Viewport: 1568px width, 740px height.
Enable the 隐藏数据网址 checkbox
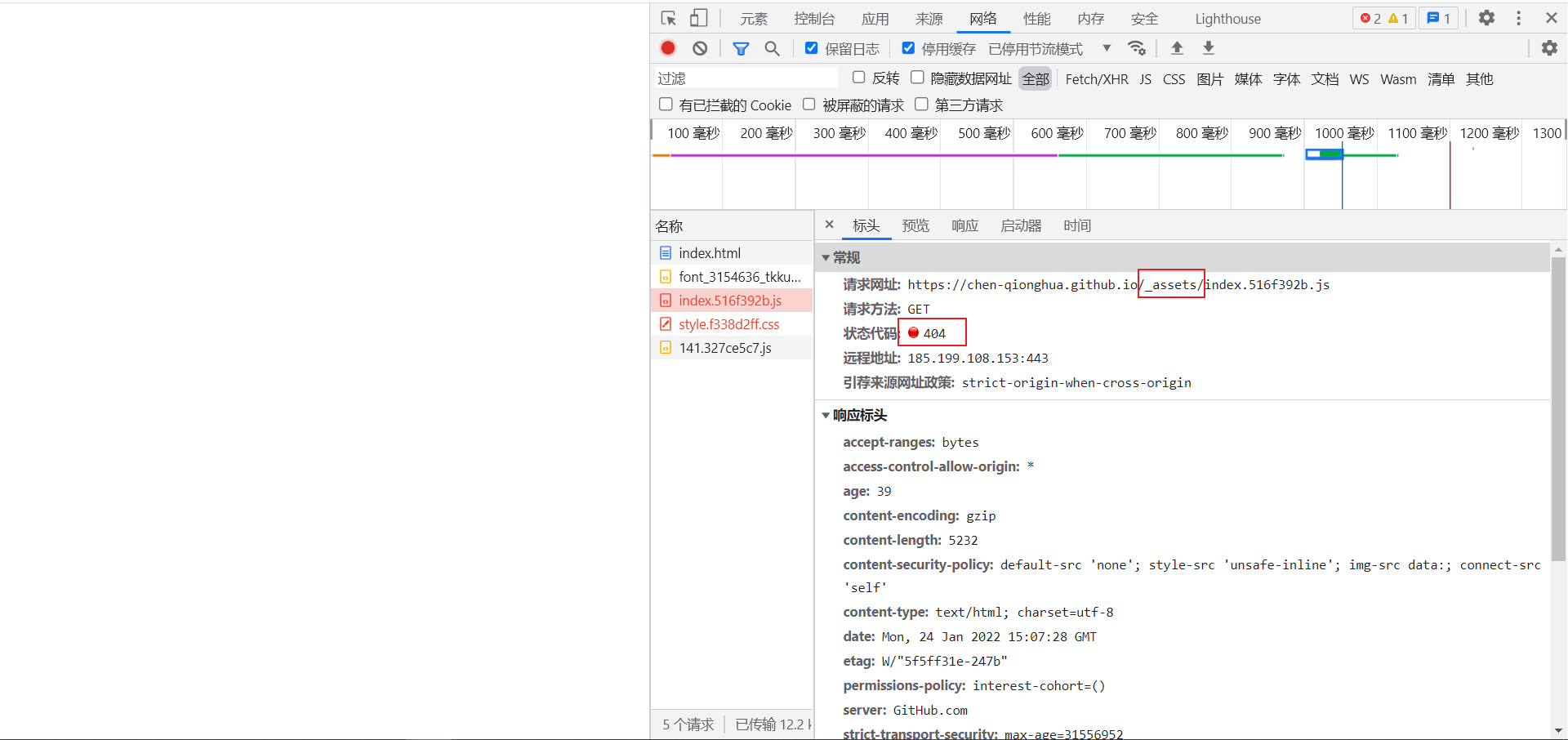click(x=917, y=78)
